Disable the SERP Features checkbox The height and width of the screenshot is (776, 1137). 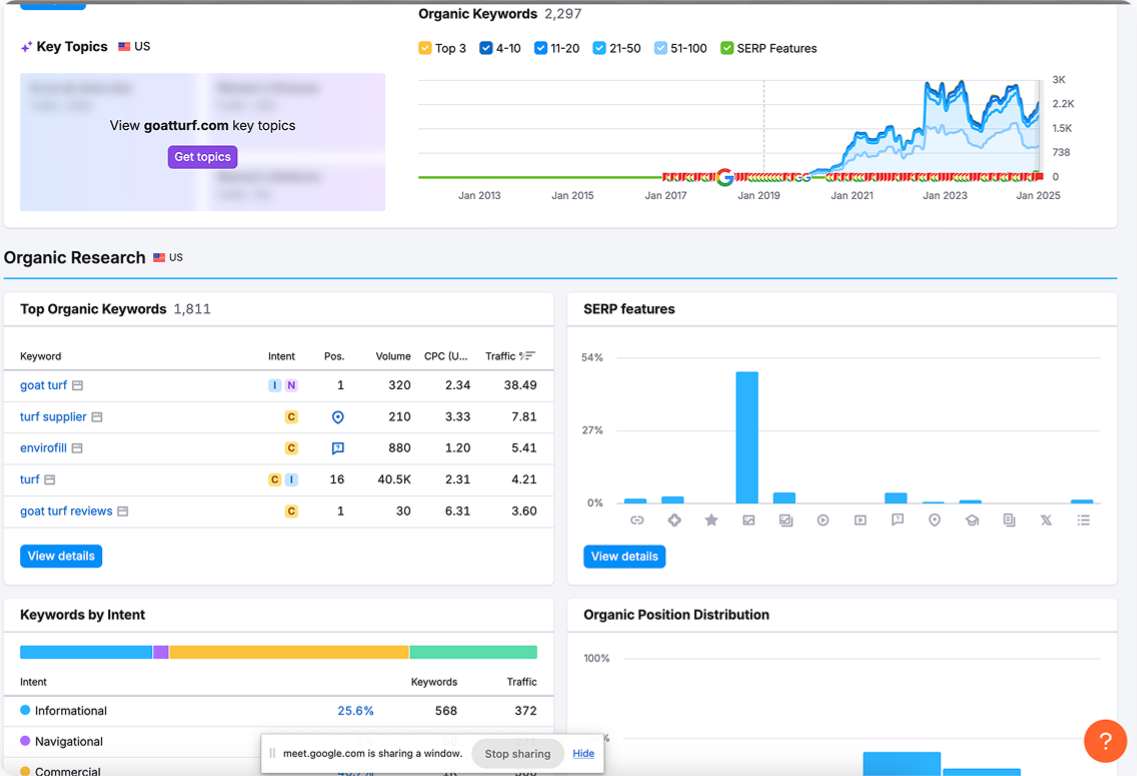(727, 48)
